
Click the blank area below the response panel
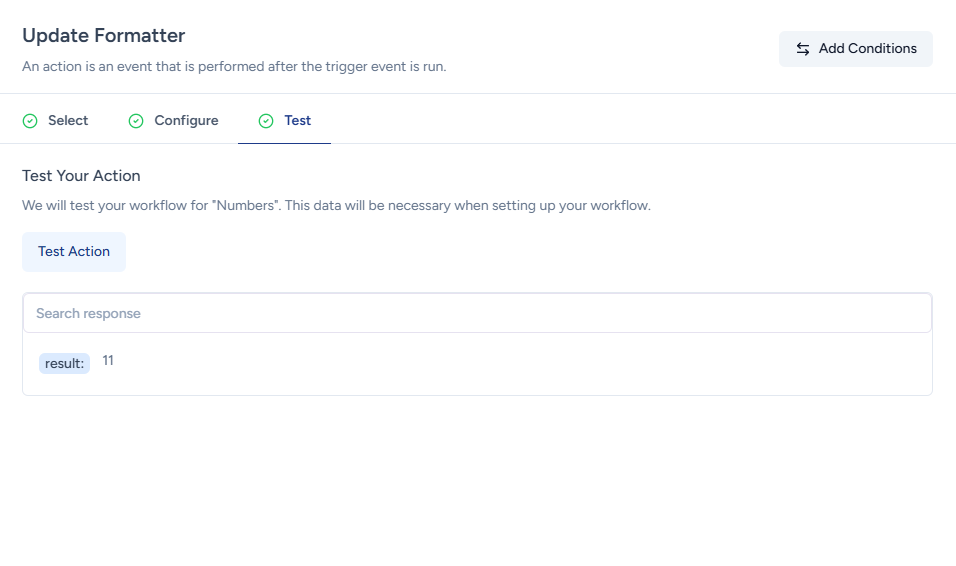point(477,480)
